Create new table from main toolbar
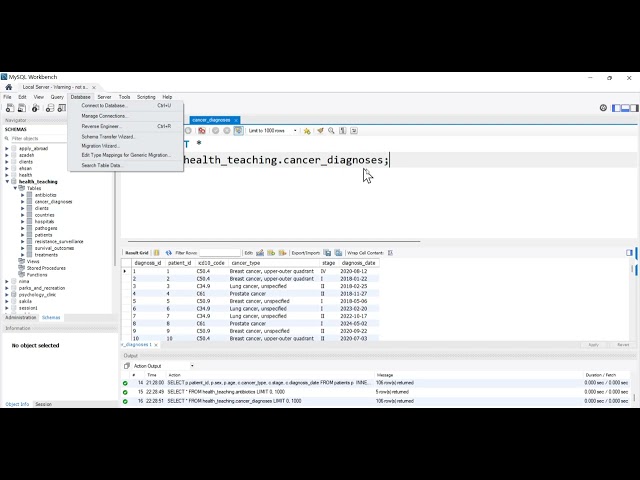The image size is (640, 480). point(62,108)
